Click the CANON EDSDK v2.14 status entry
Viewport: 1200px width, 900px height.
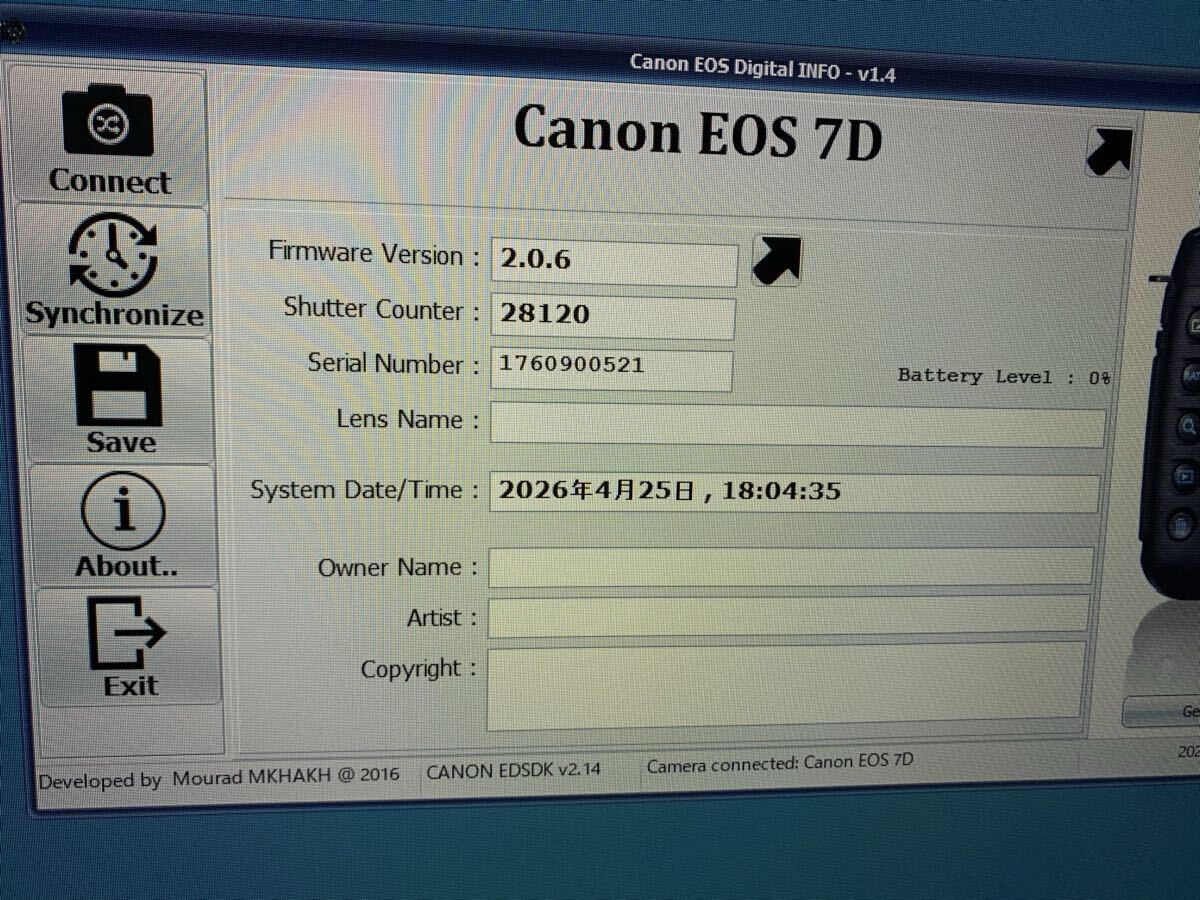point(514,771)
